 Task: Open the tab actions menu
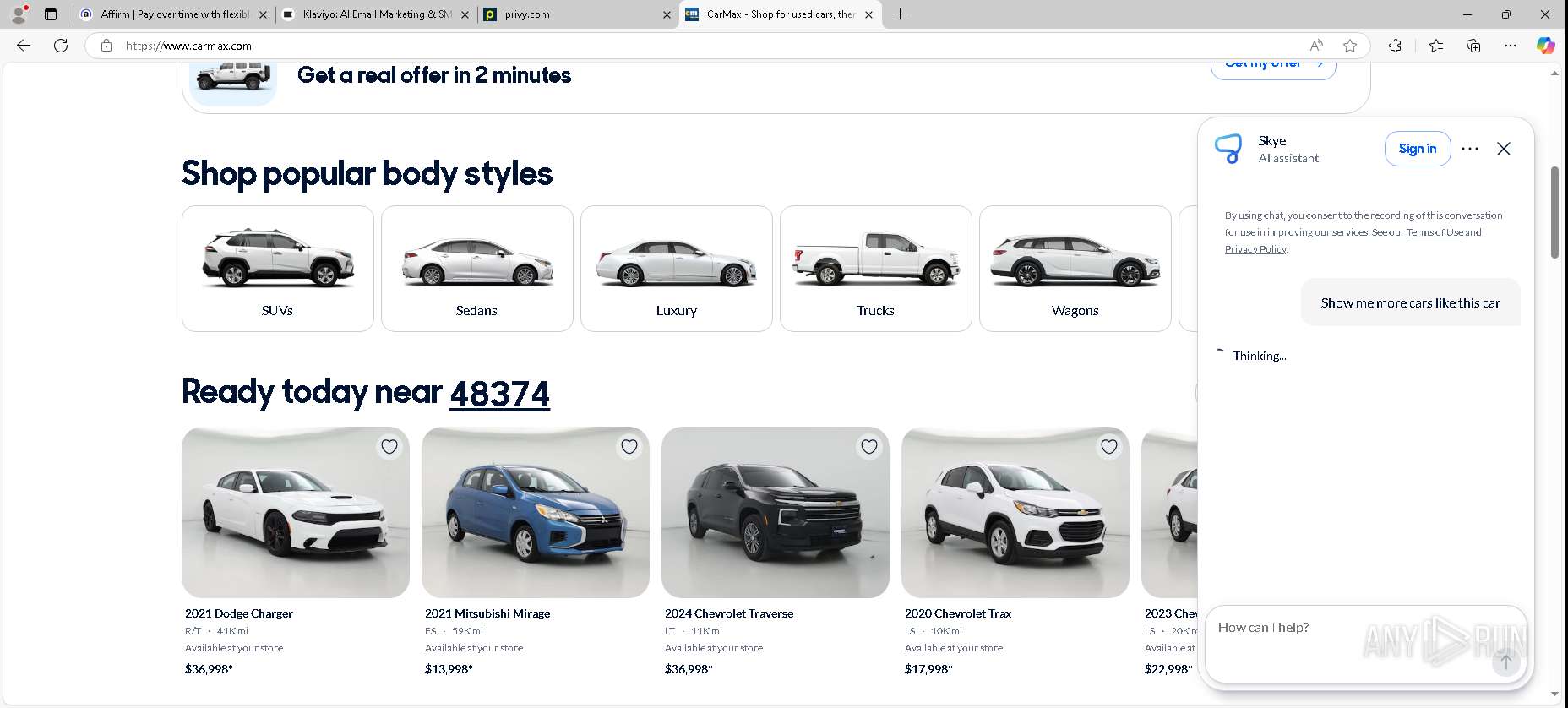click(x=51, y=14)
